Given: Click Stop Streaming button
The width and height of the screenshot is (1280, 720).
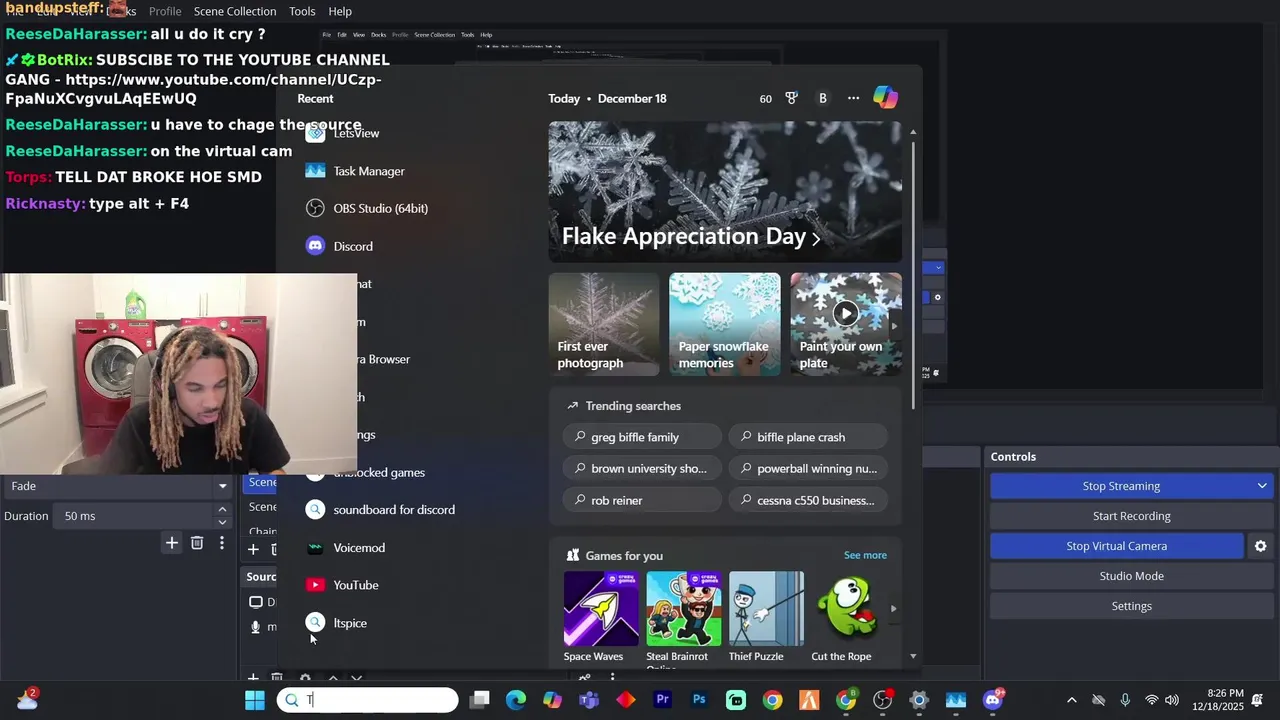Looking at the screenshot, I should [x=1121, y=486].
